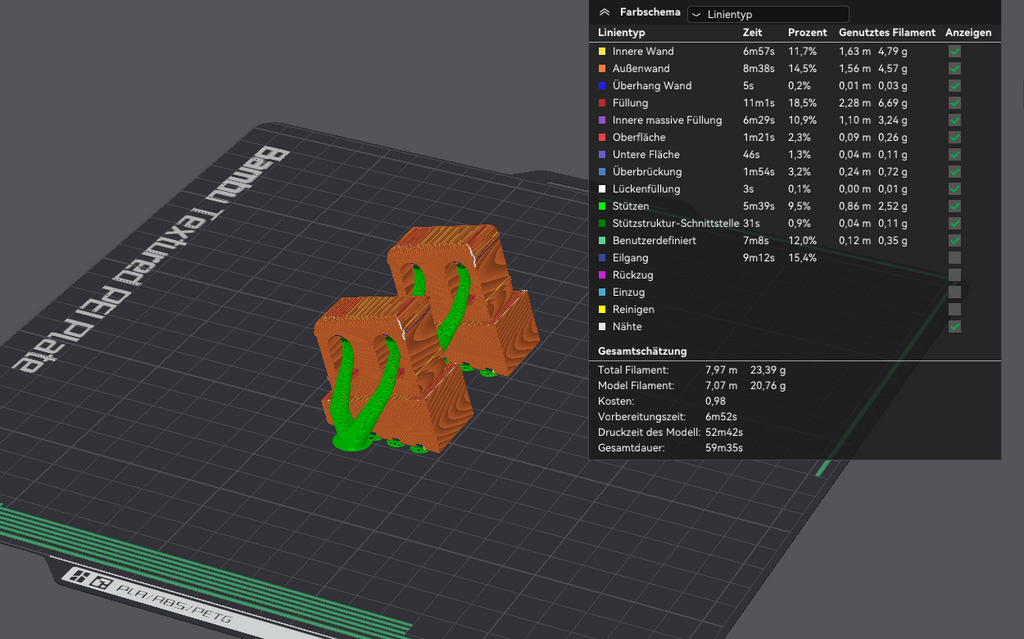Uncheck the Innere Wand display checkbox
This screenshot has width=1024, height=639.
[955, 51]
